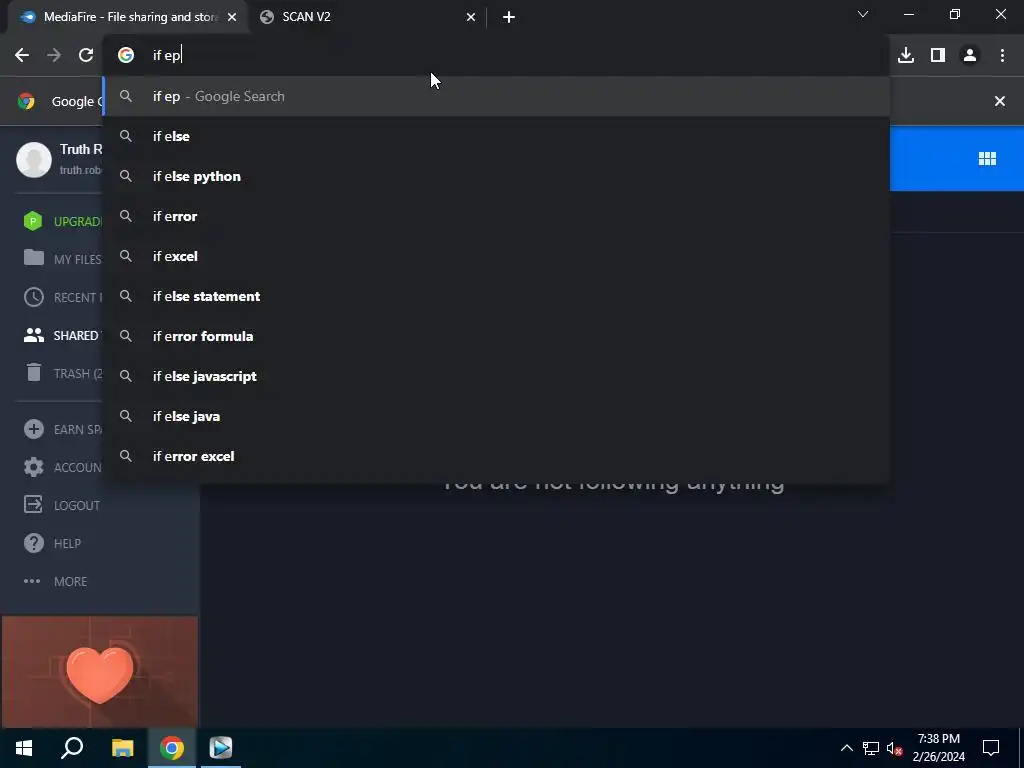Open the Help link
This screenshot has width=1024, height=768.
67,543
